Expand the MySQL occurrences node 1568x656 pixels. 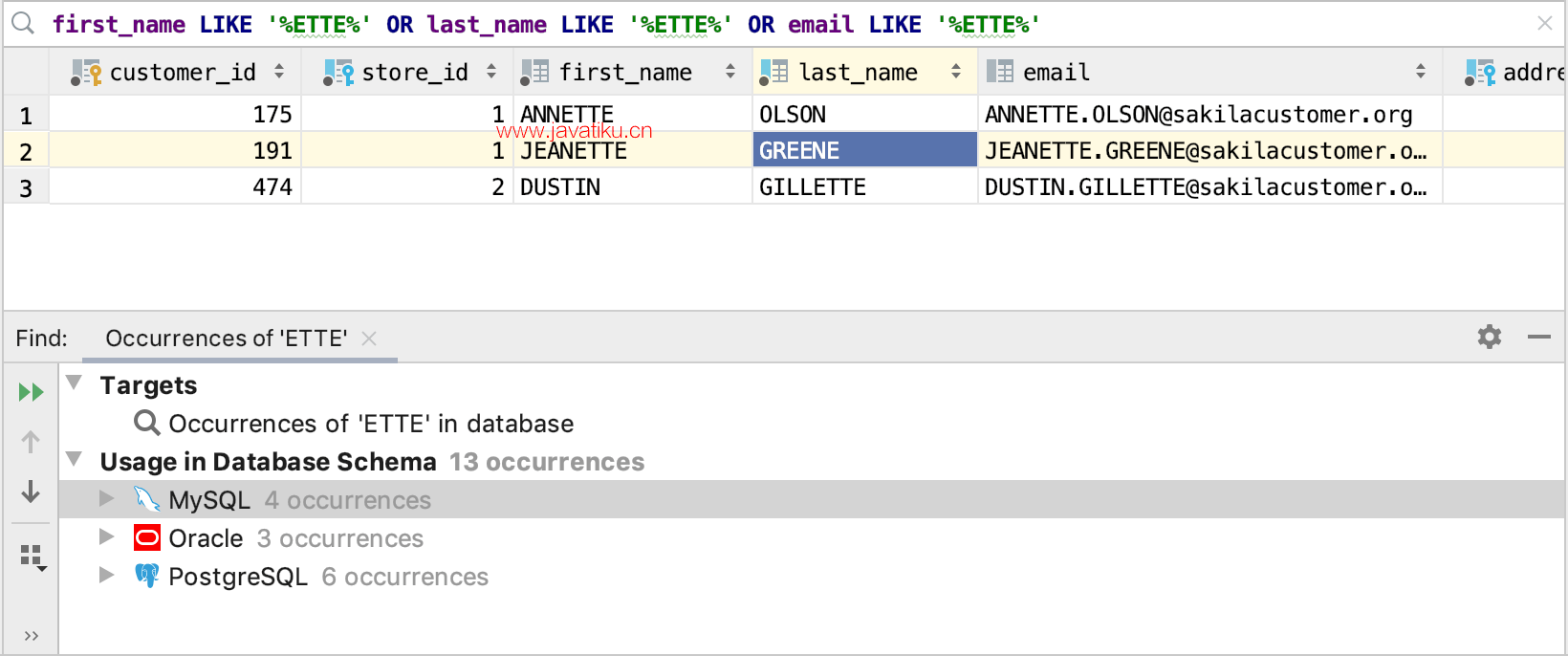click(107, 498)
